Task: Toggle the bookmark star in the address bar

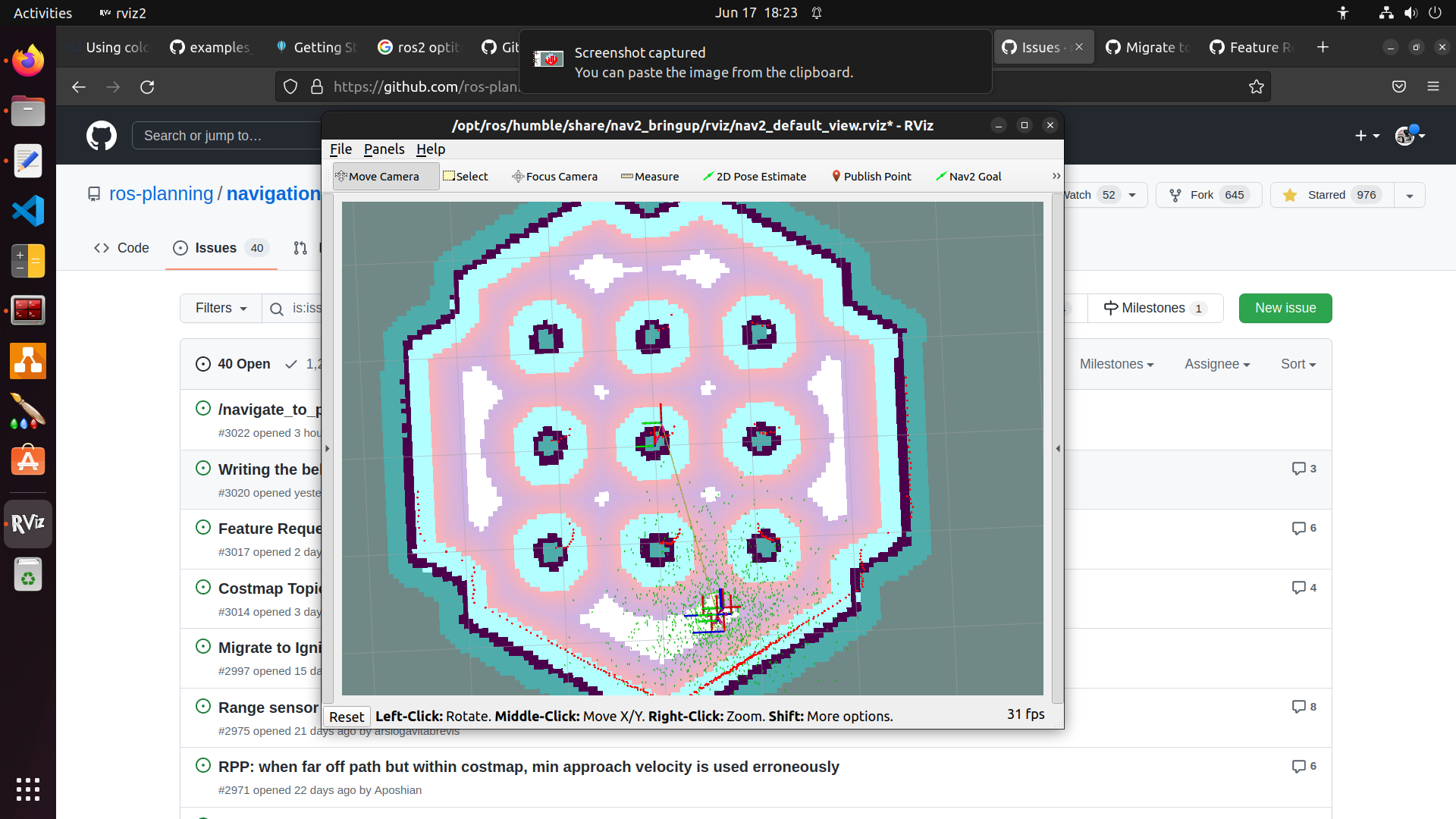Action: (x=1257, y=86)
